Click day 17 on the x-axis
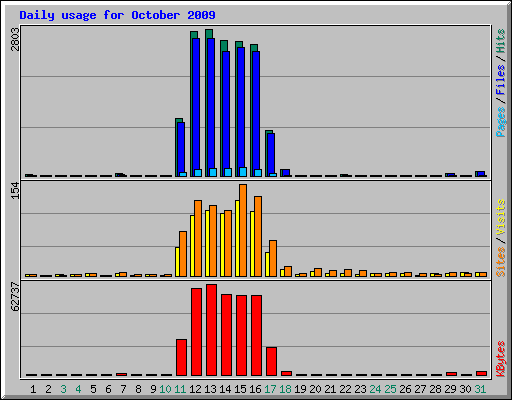 (x=270, y=389)
